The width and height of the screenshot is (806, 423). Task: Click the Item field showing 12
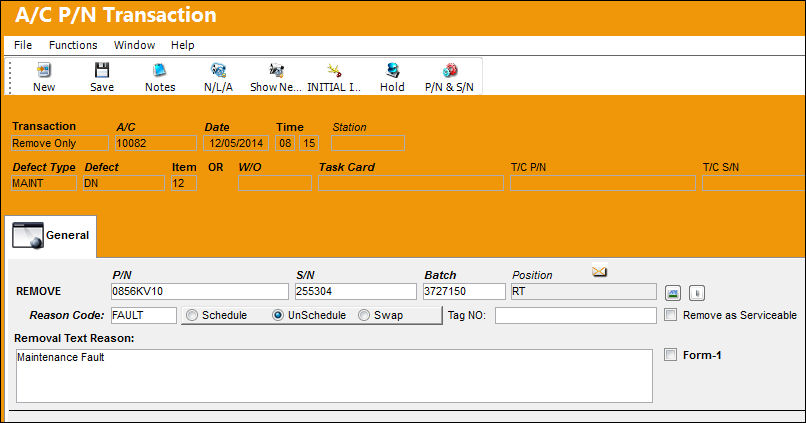[184, 183]
